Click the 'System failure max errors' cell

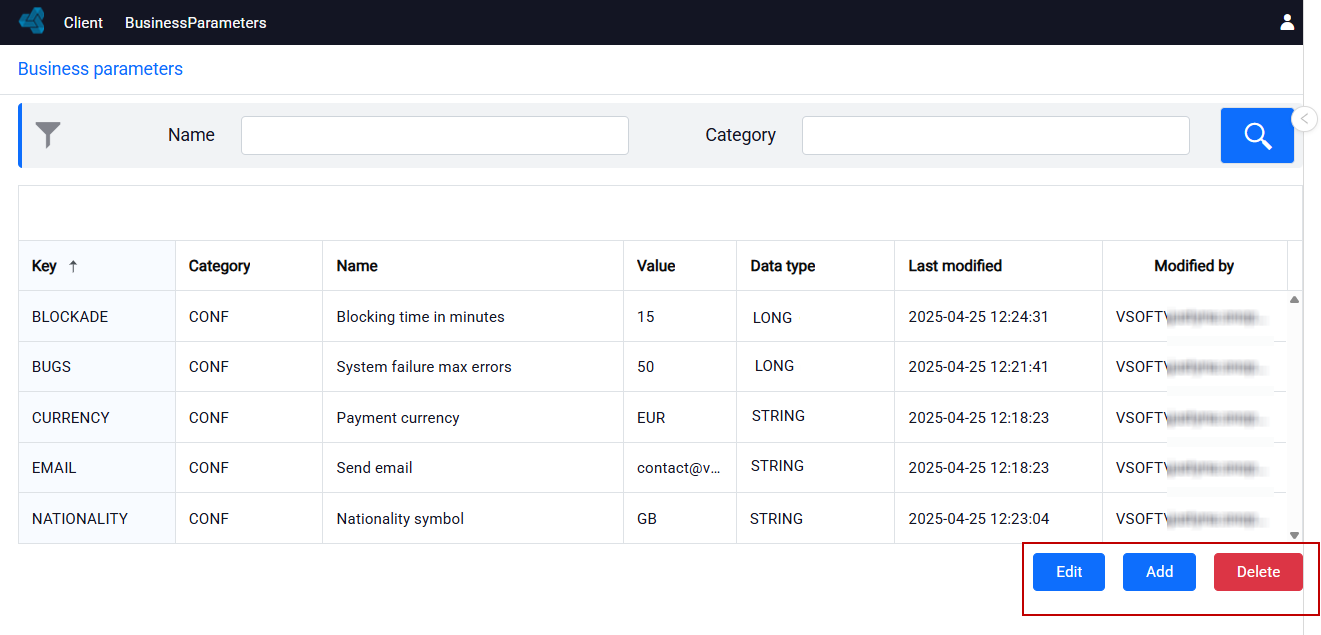[473, 367]
